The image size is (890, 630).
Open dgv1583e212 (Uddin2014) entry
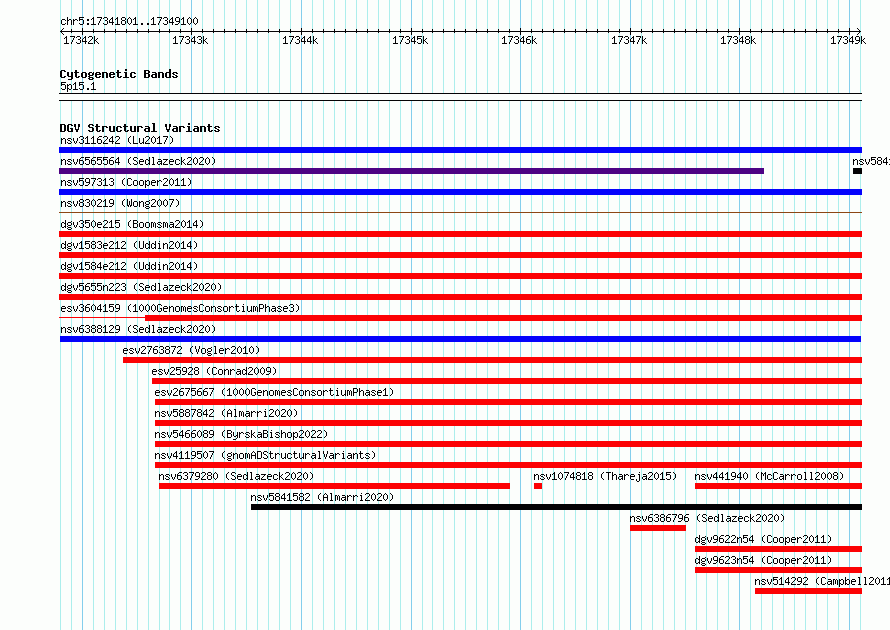(x=129, y=245)
